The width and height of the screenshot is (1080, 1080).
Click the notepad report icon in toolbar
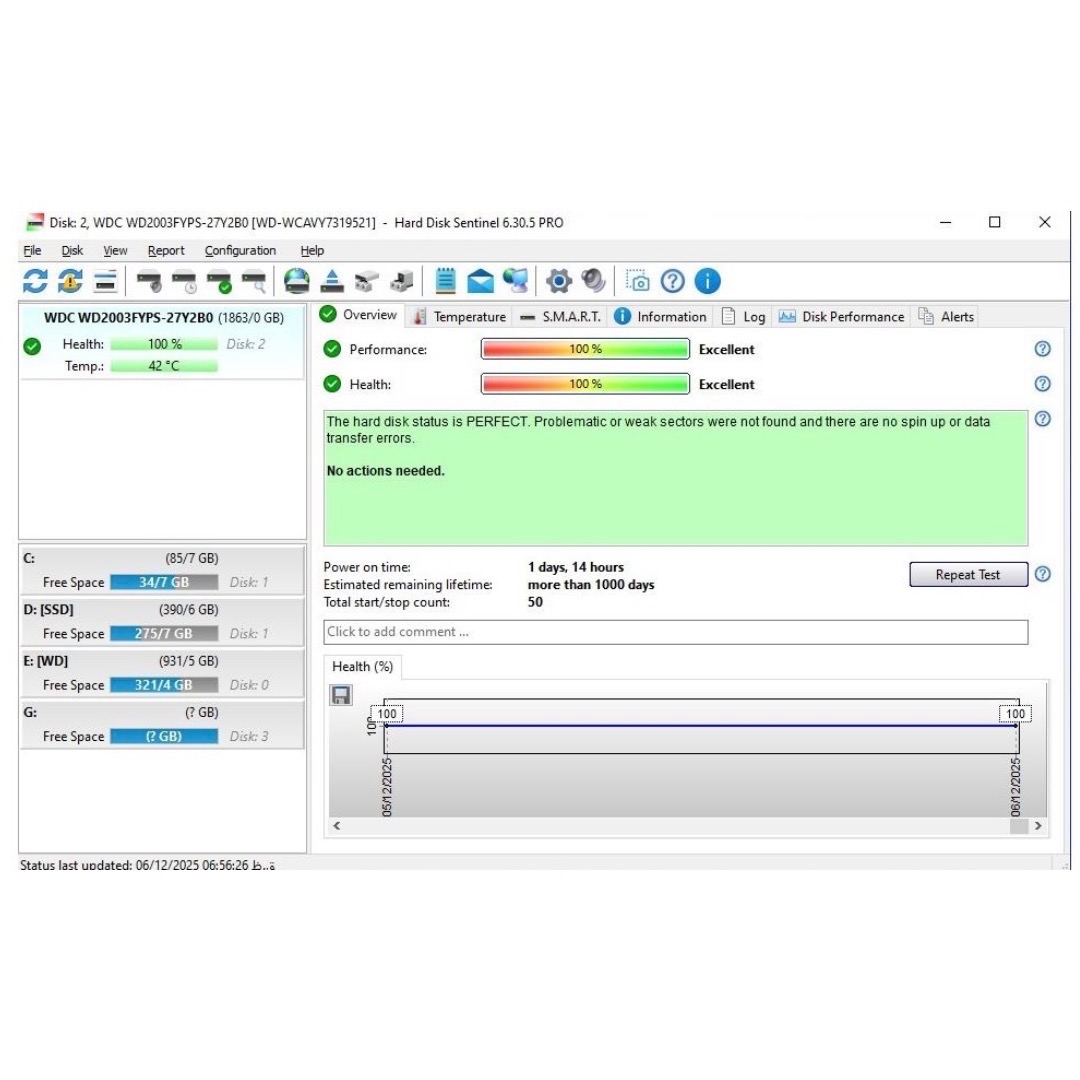[446, 281]
